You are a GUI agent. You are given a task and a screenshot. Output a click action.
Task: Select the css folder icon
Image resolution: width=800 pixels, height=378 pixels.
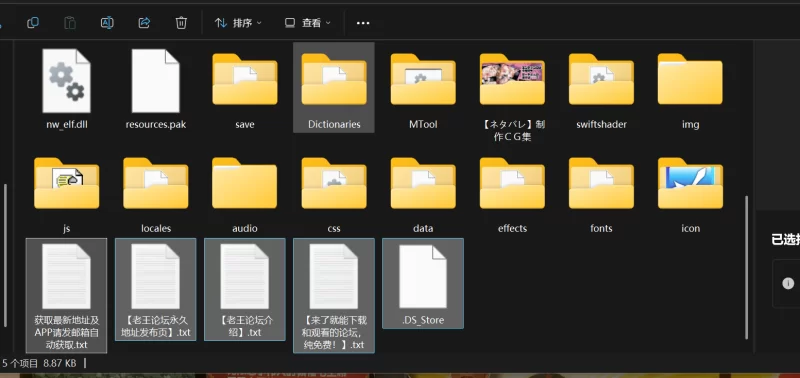(x=334, y=184)
